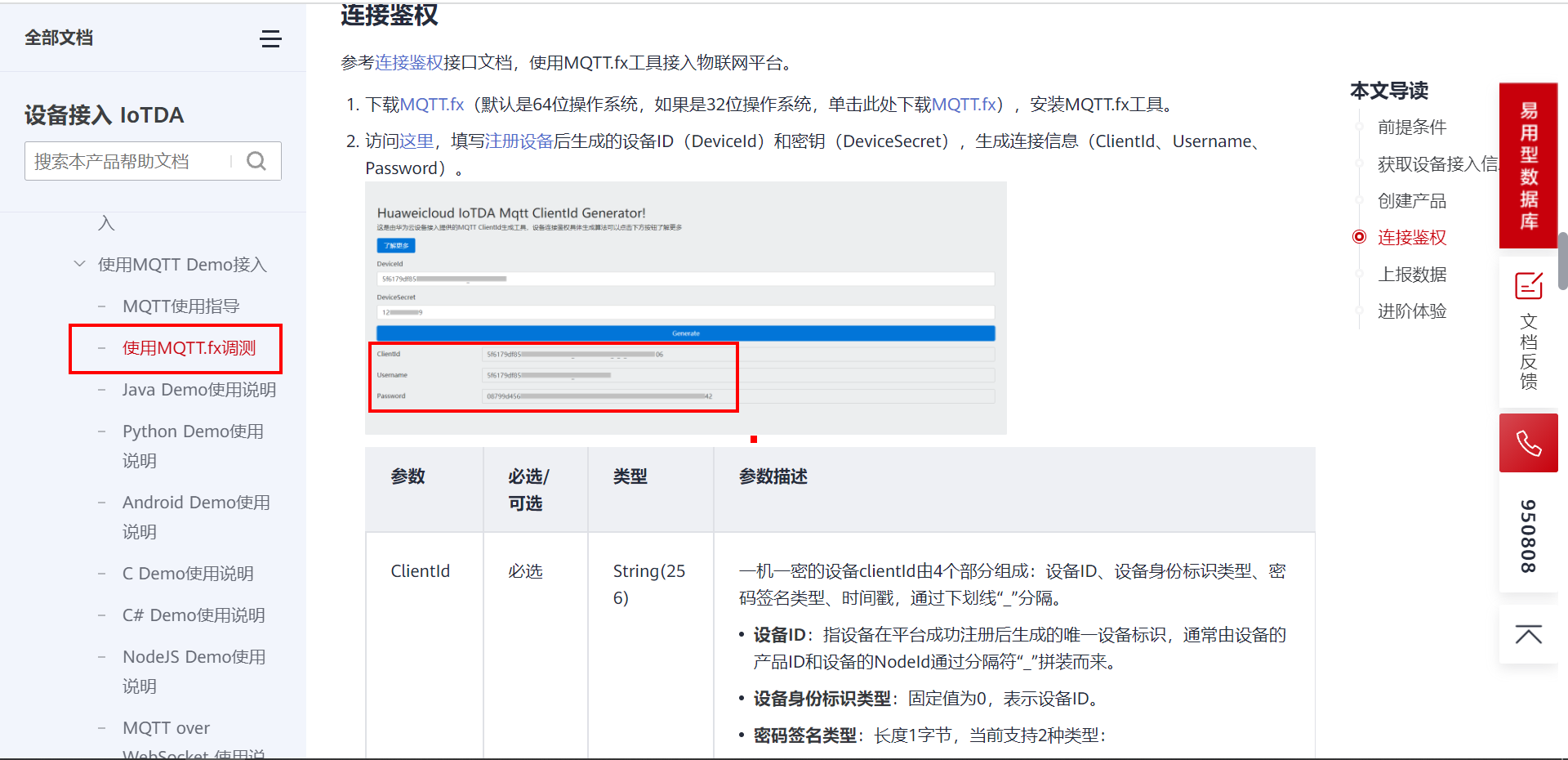Click the search magnifier icon
1568x760 pixels.
[256, 161]
